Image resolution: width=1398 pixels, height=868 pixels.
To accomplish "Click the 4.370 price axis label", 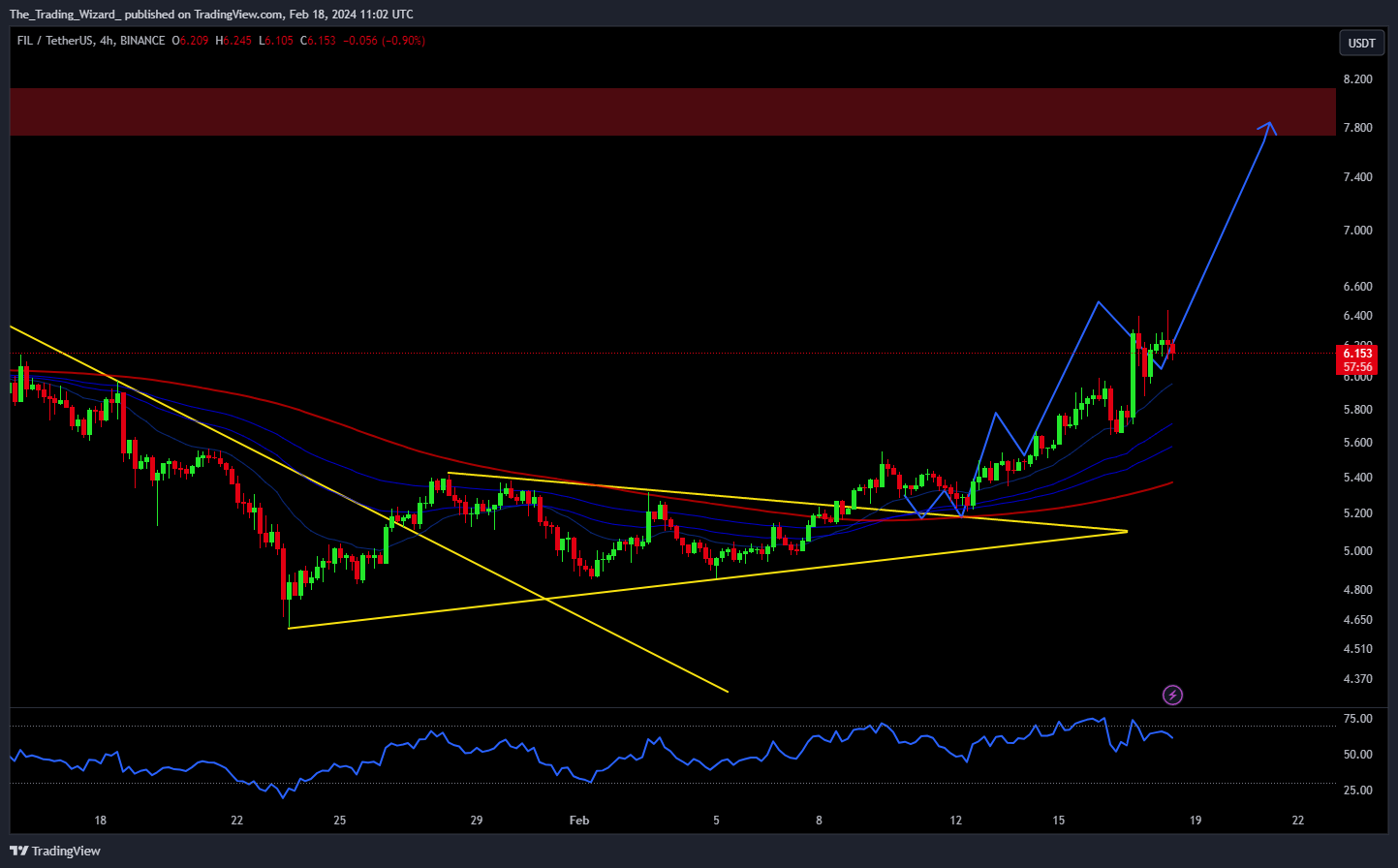I will [1357, 679].
